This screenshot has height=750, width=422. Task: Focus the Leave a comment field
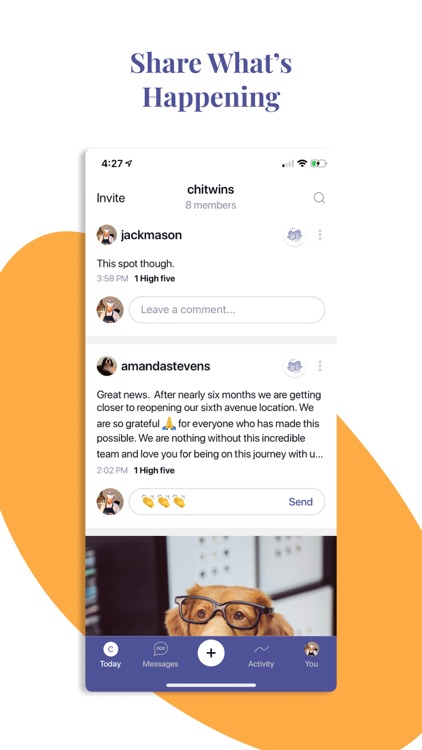(227, 309)
